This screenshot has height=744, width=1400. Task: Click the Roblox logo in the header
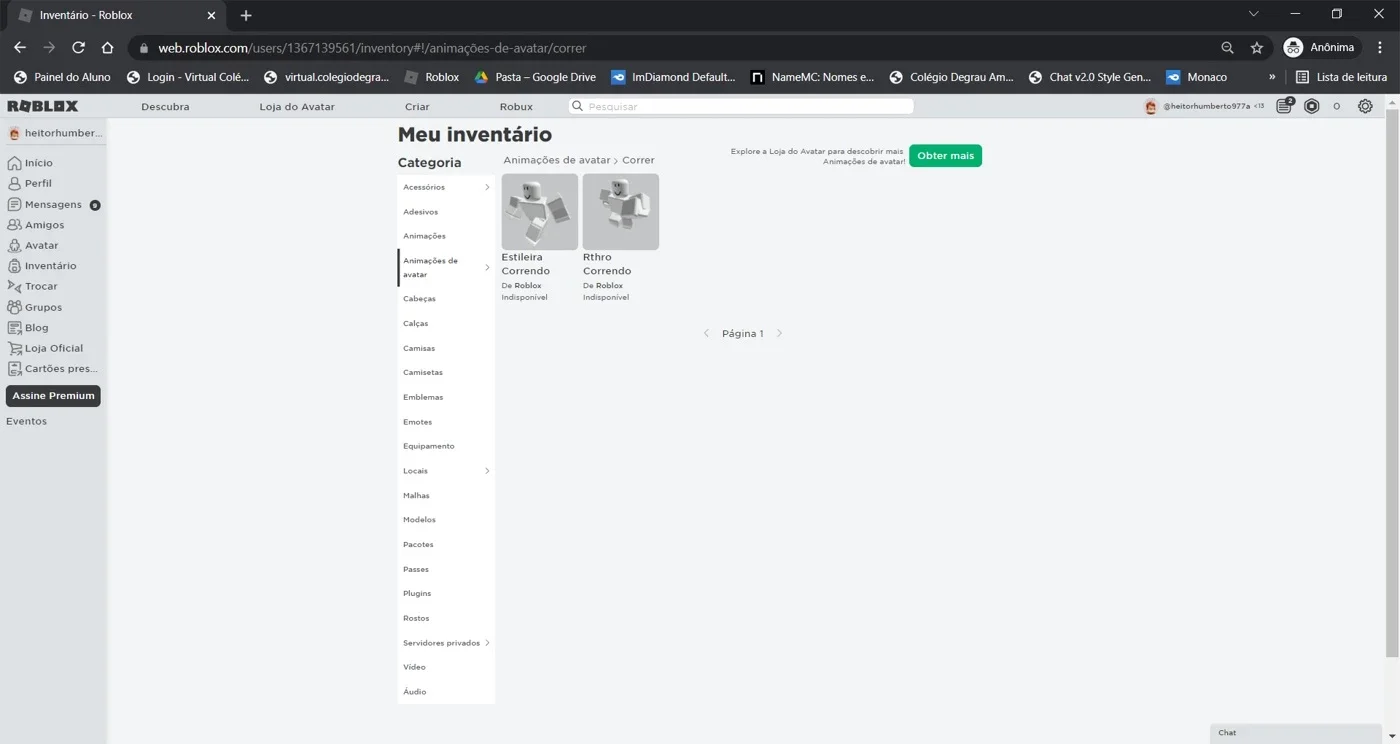coord(42,106)
